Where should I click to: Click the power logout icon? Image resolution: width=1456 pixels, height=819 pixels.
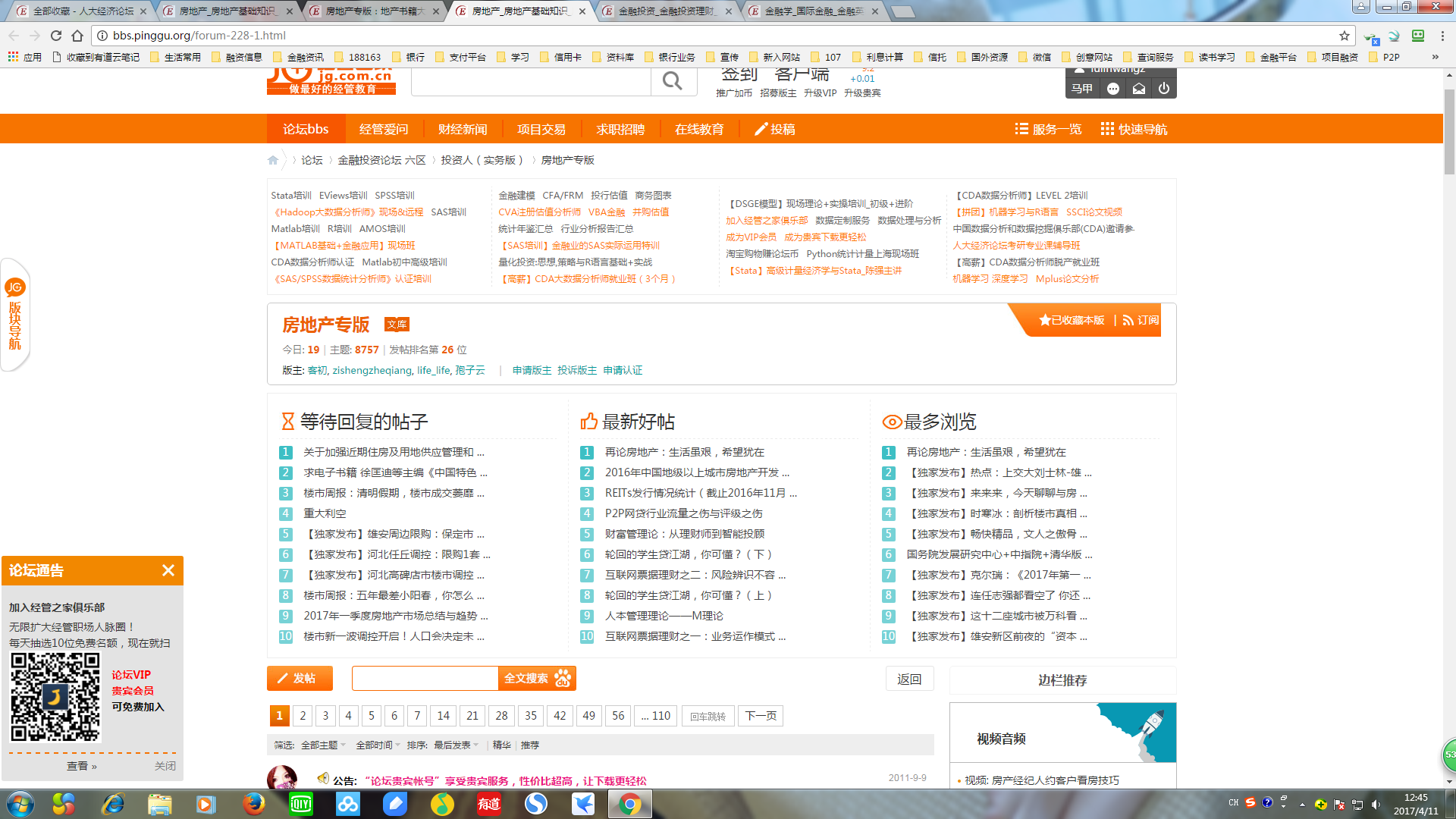1164,89
